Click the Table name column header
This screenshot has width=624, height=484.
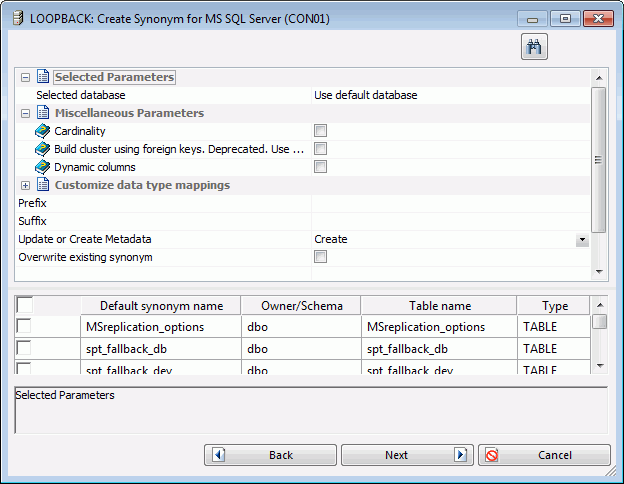pyautogui.click(x=439, y=306)
